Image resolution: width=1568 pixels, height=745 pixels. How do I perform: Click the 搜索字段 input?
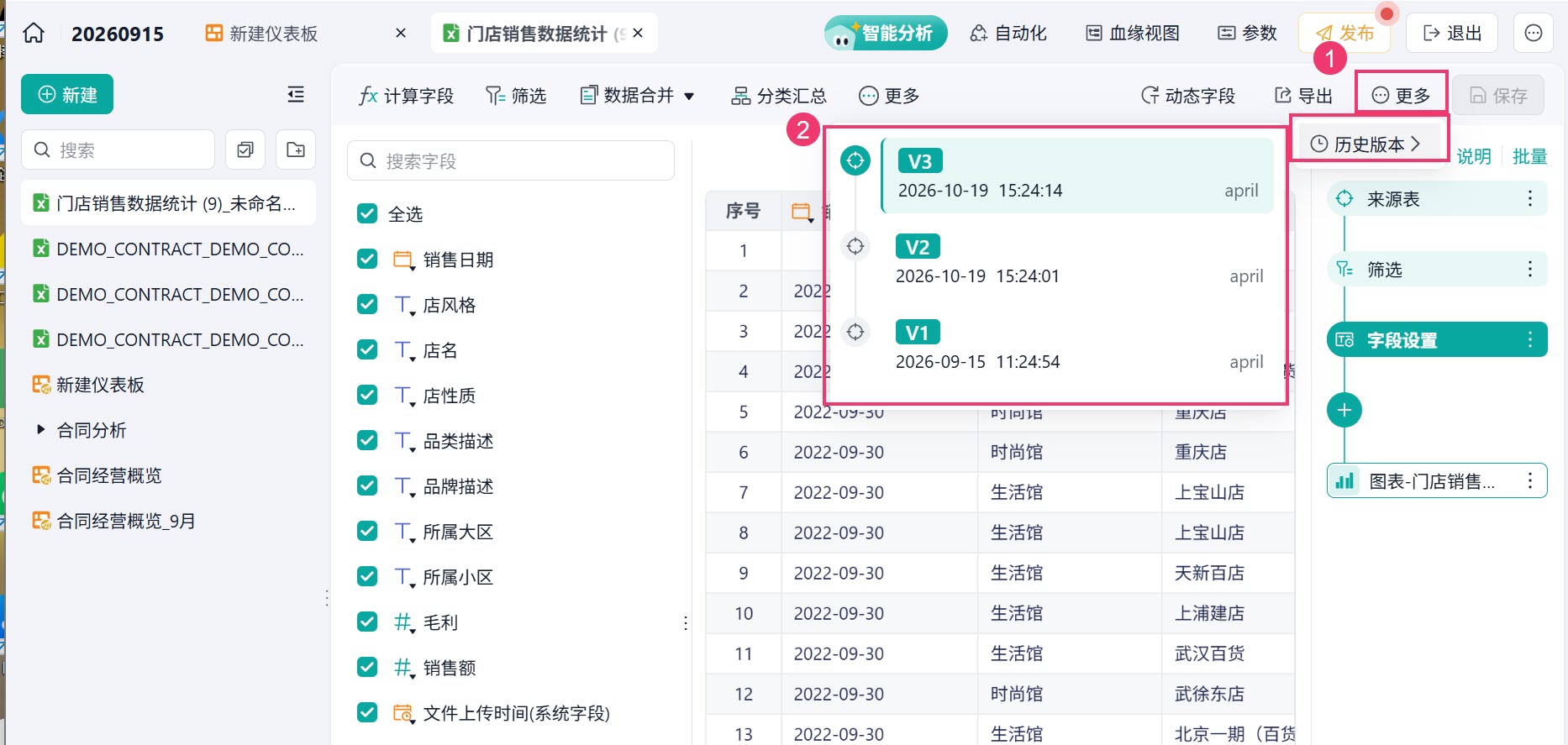[x=511, y=160]
